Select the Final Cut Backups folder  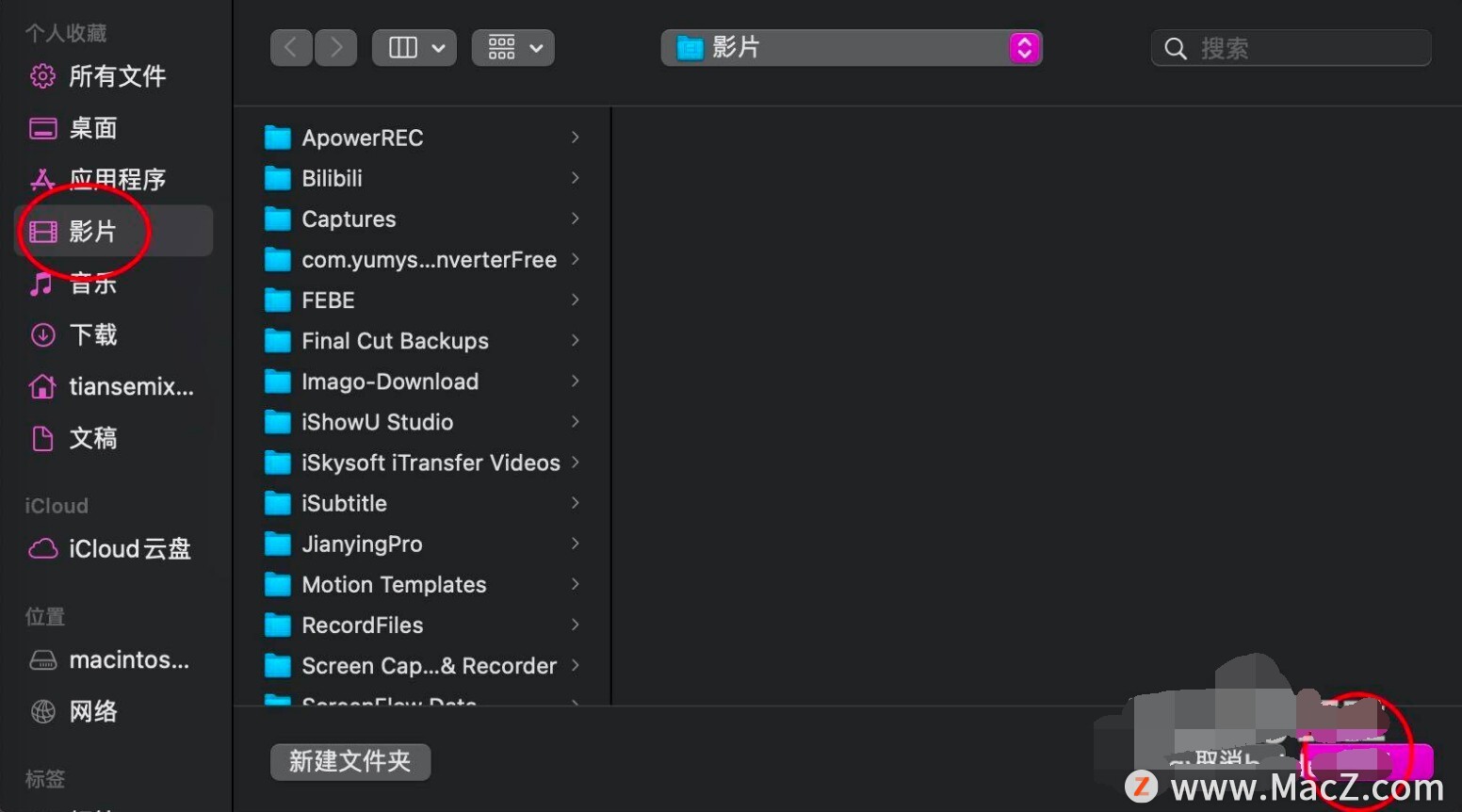(422, 341)
